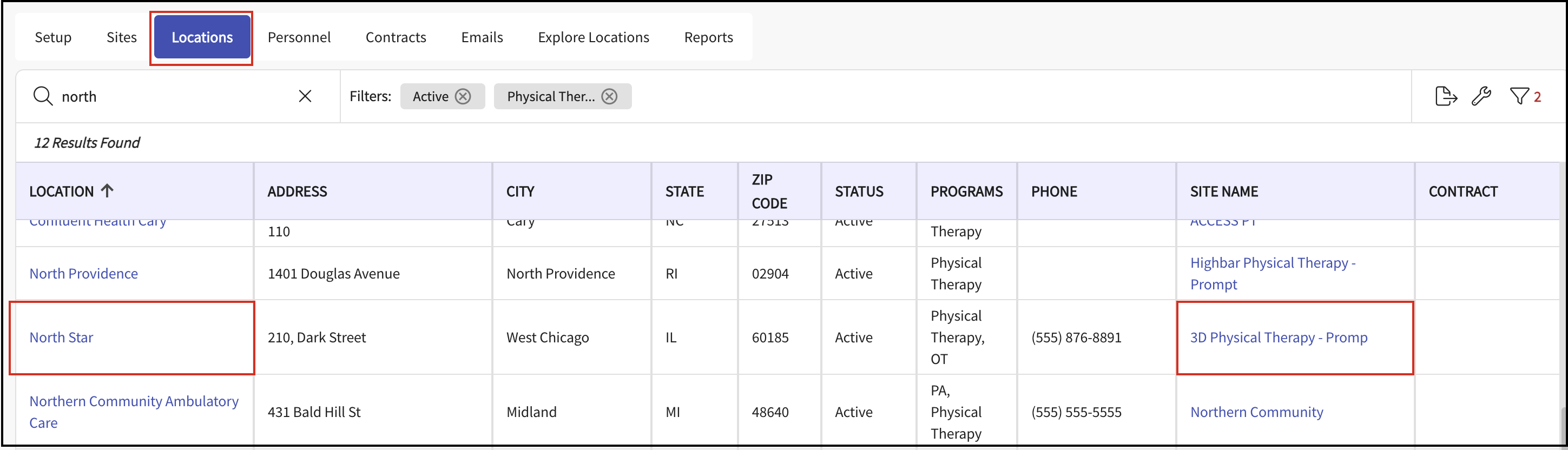Click zip code '02904'

click(x=770, y=274)
